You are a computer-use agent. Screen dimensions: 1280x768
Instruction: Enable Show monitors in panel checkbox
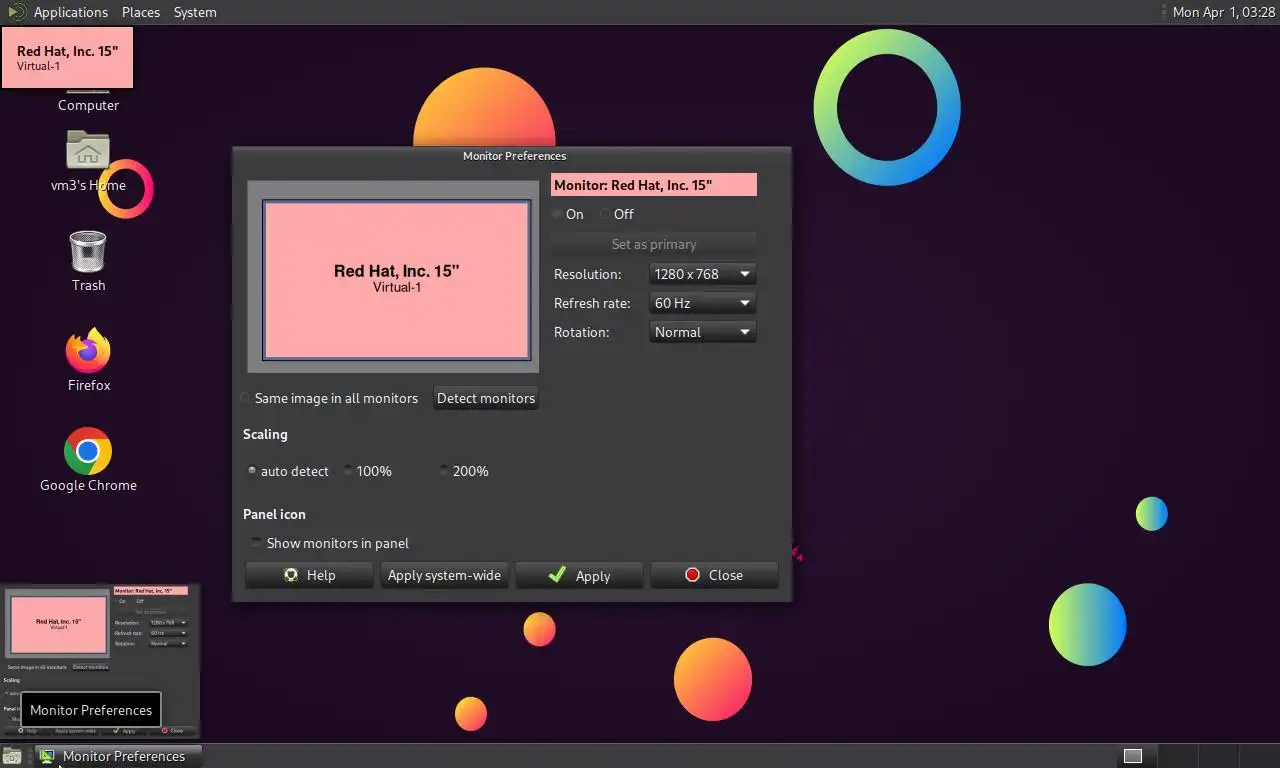[330, 543]
